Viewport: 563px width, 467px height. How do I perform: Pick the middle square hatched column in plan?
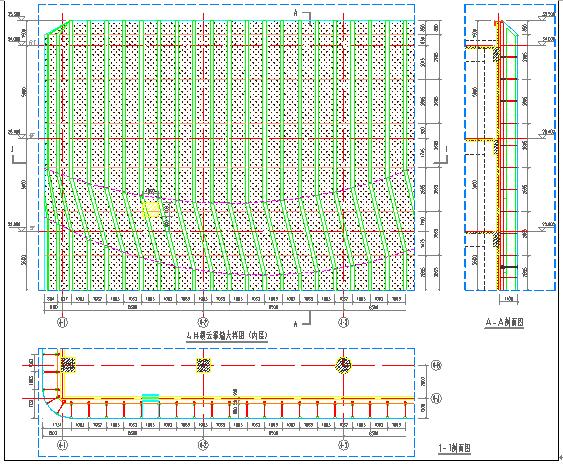[x=203, y=365]
